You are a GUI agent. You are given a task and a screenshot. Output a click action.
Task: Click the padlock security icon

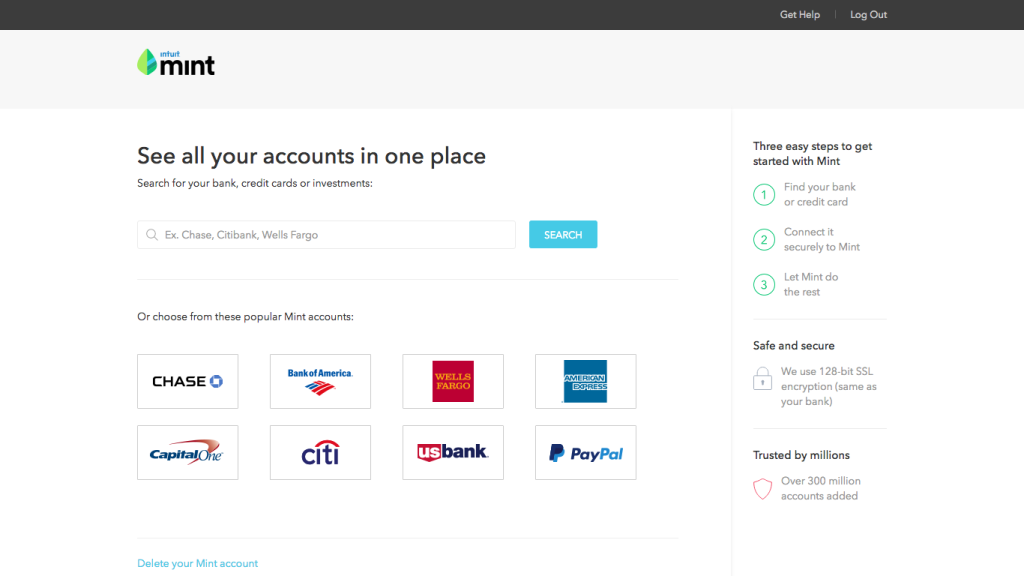coord(763,379)
